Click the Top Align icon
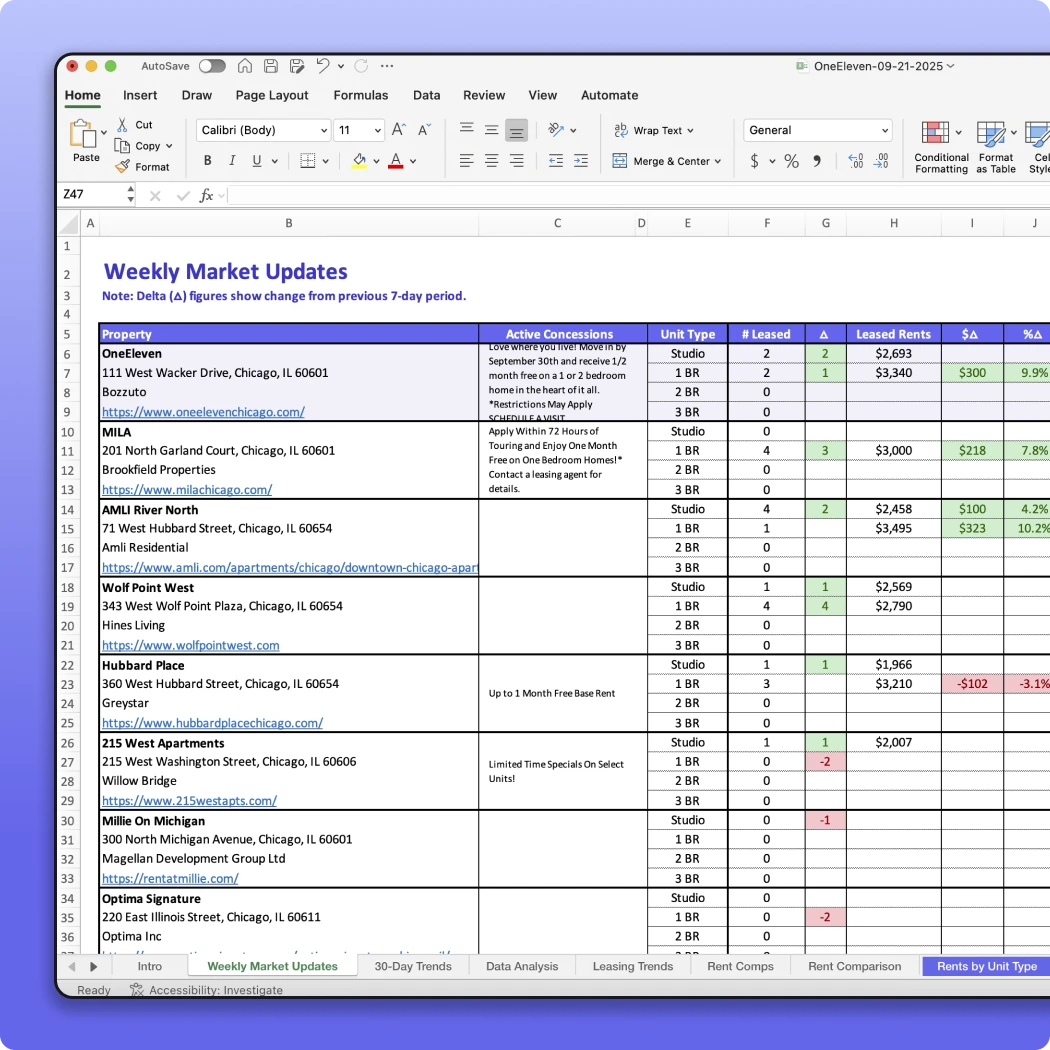Screen dimensions: 1050x1050 click(467, 129)
